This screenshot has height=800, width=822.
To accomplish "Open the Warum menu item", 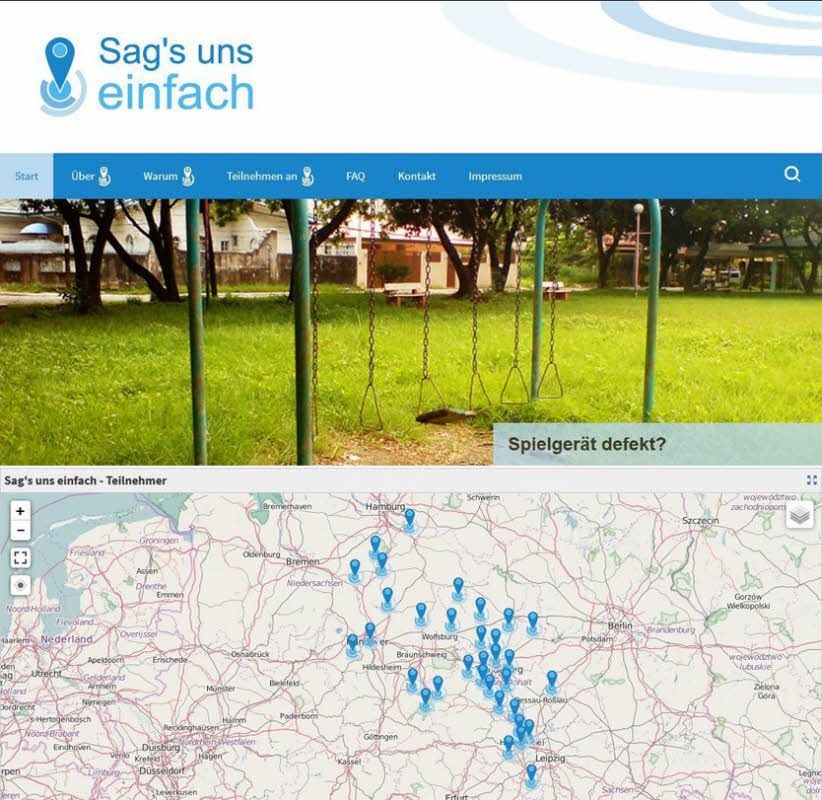I will click(x=168, y=176).
